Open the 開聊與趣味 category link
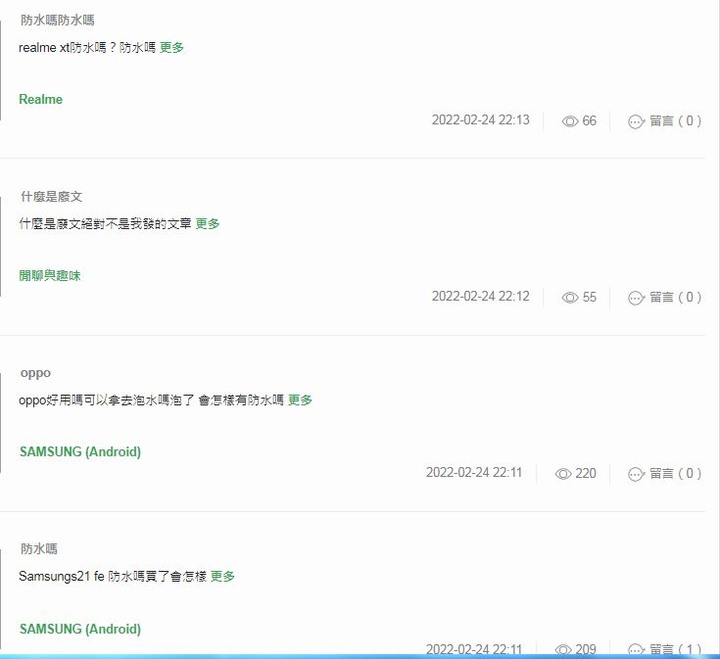 point(50,276)
